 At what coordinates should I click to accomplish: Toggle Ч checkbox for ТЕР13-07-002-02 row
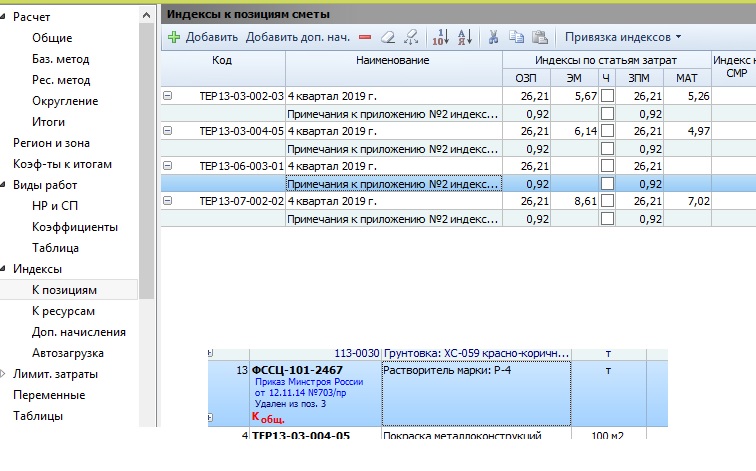click(x=607, y=201)
